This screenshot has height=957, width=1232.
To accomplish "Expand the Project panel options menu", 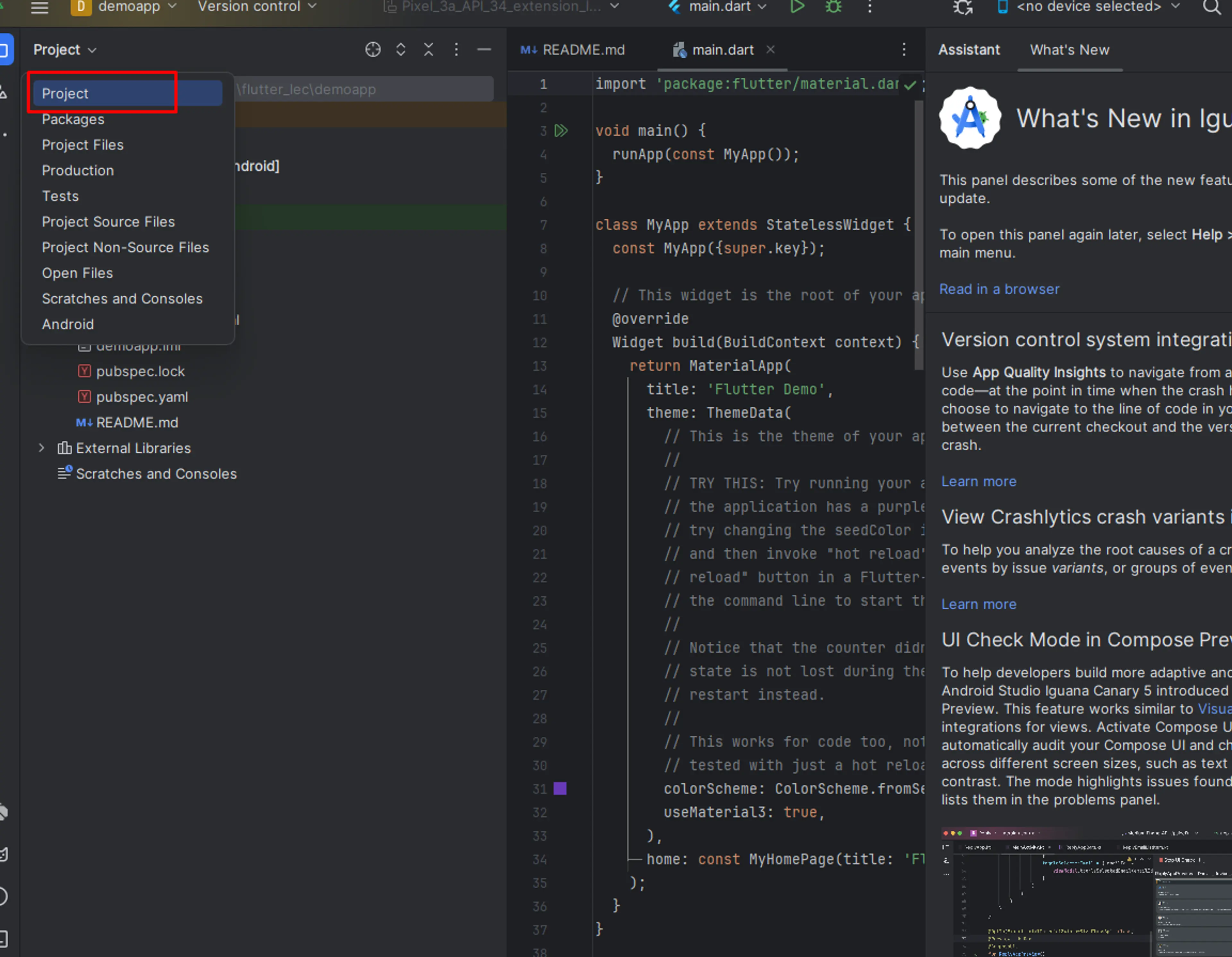I will tap(456, 49).
